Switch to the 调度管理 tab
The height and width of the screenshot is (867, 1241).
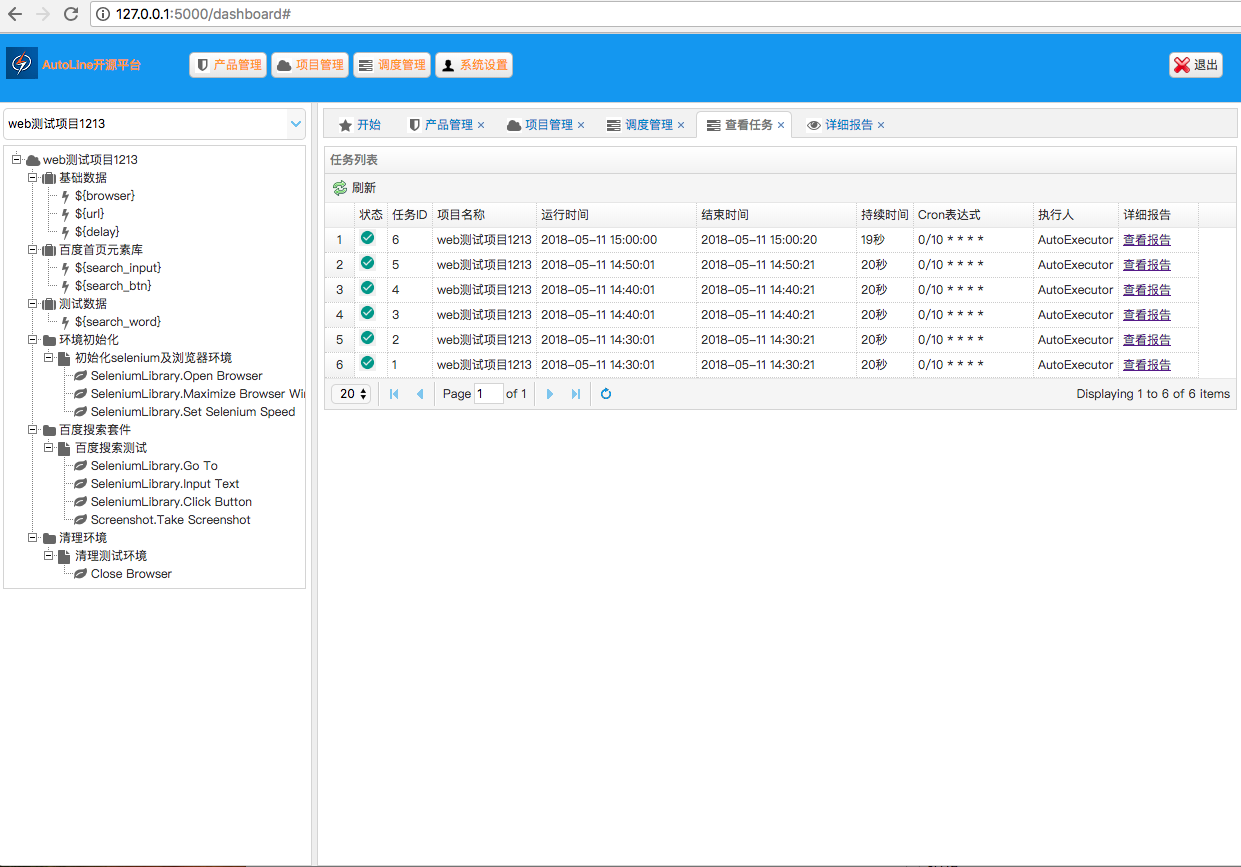click(646, 125)
